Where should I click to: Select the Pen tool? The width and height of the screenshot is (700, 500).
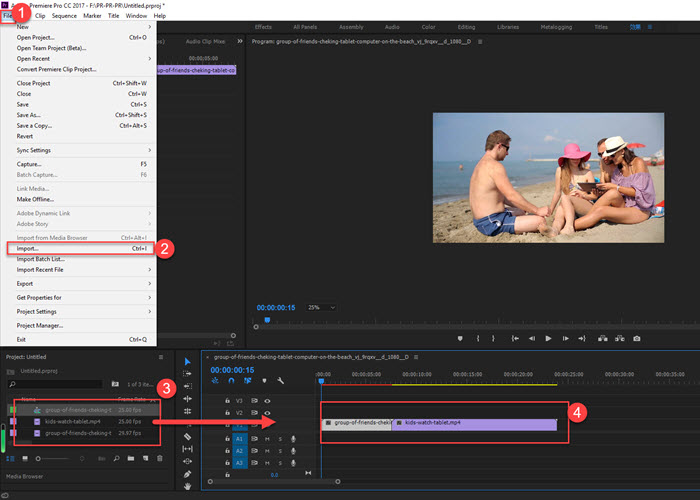tap(188, 474)
